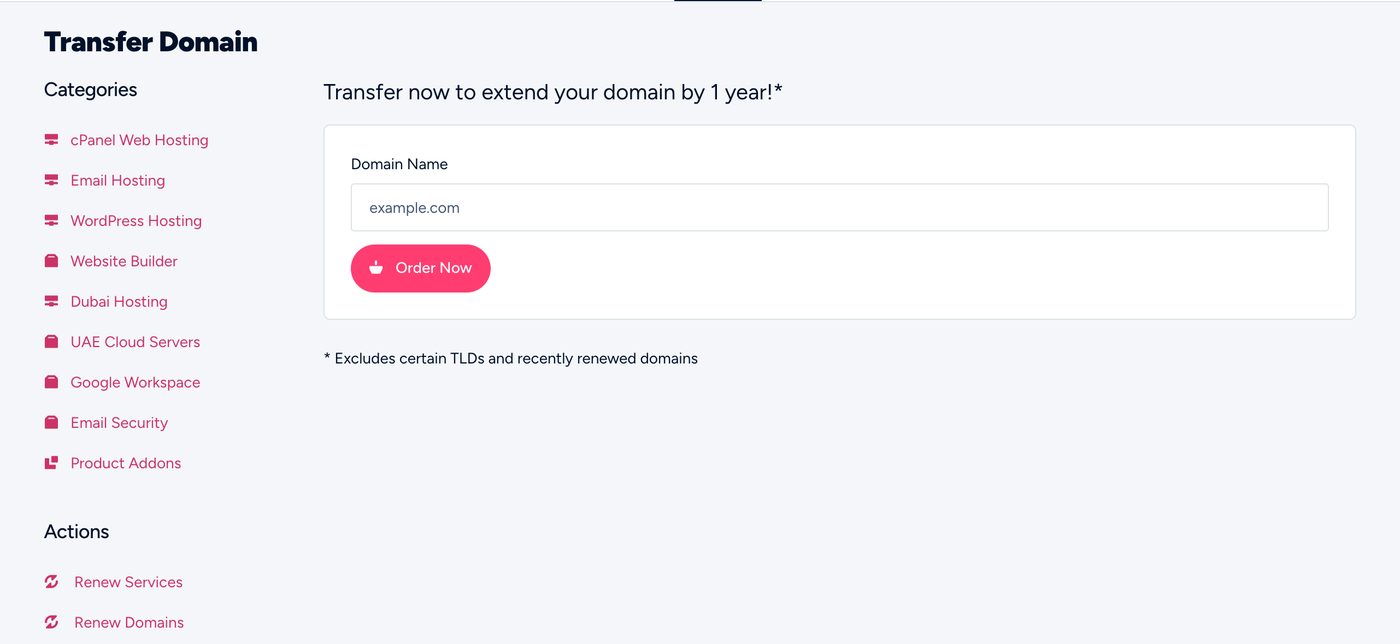Click the box icon beside Website Builder
The height and width of the screenshot is (644, 1400).
(51, 261)
